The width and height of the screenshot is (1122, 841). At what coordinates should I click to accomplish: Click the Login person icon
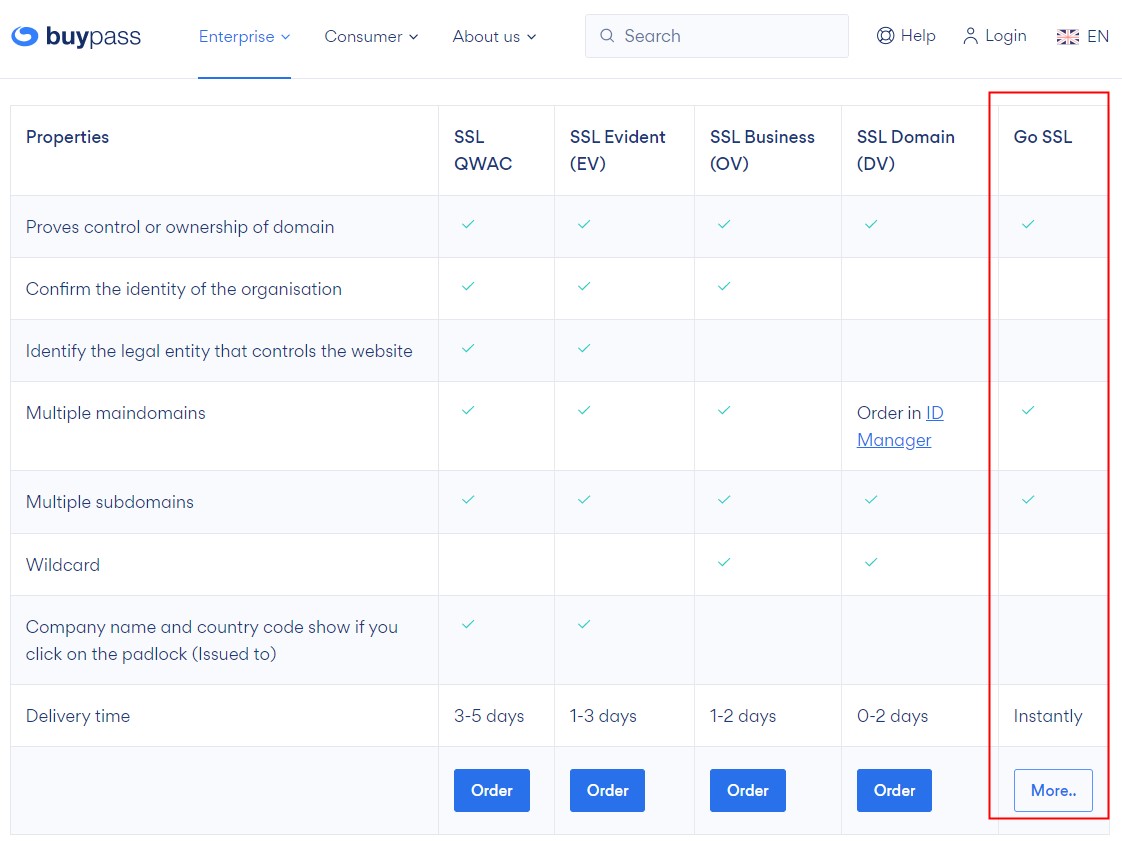click(x=970, y=36)
